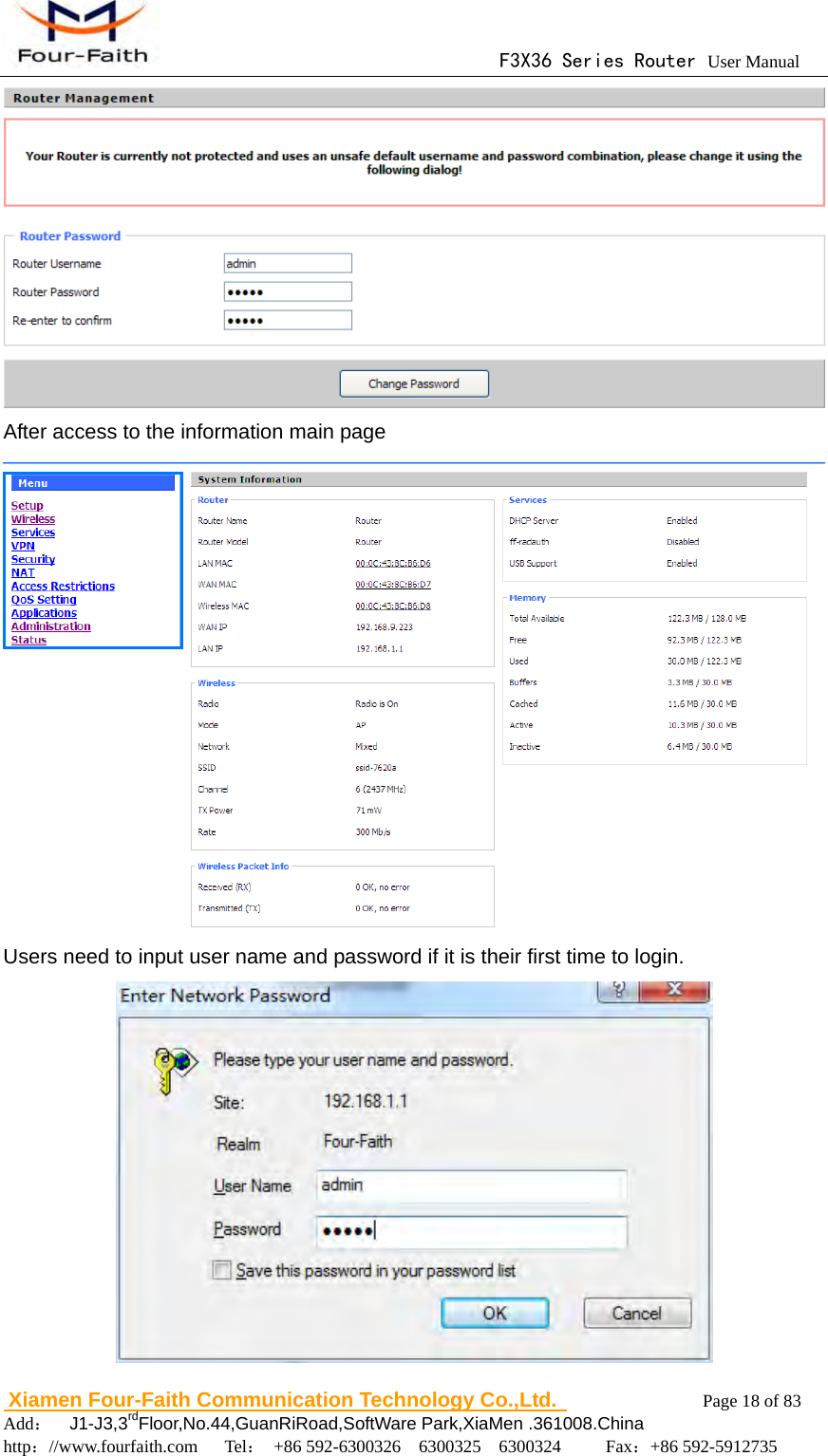View the Status page
This screenshot has width=828, height=1456.
coord(28,639)
